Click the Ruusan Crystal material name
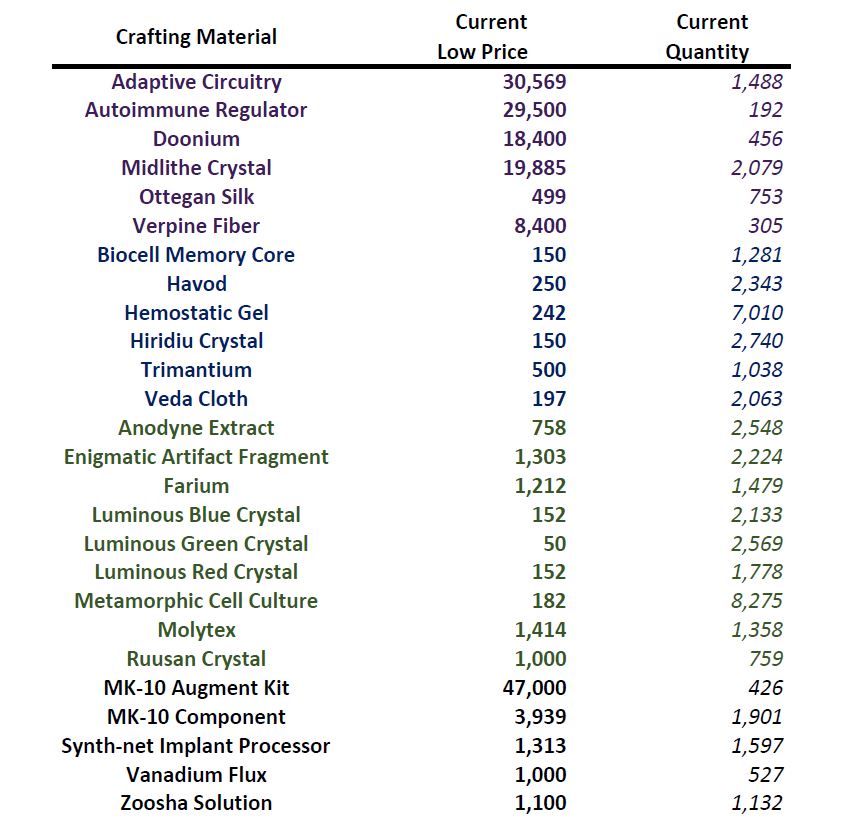Viewport: 865px width, 836px height. pos(196,659)
